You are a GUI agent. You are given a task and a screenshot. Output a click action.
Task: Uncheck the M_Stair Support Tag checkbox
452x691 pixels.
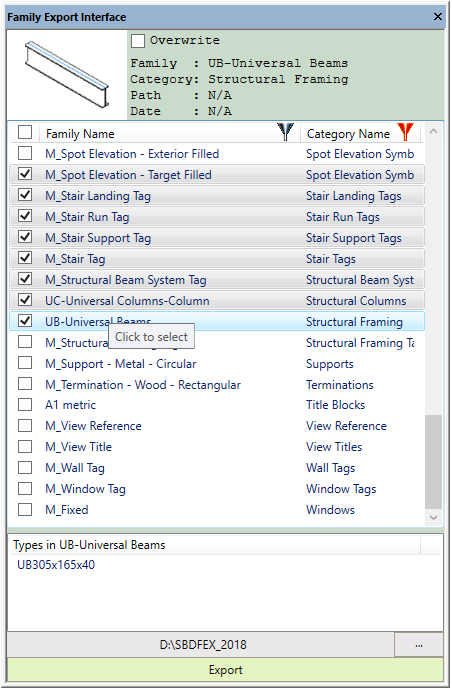tap(25, 238)
